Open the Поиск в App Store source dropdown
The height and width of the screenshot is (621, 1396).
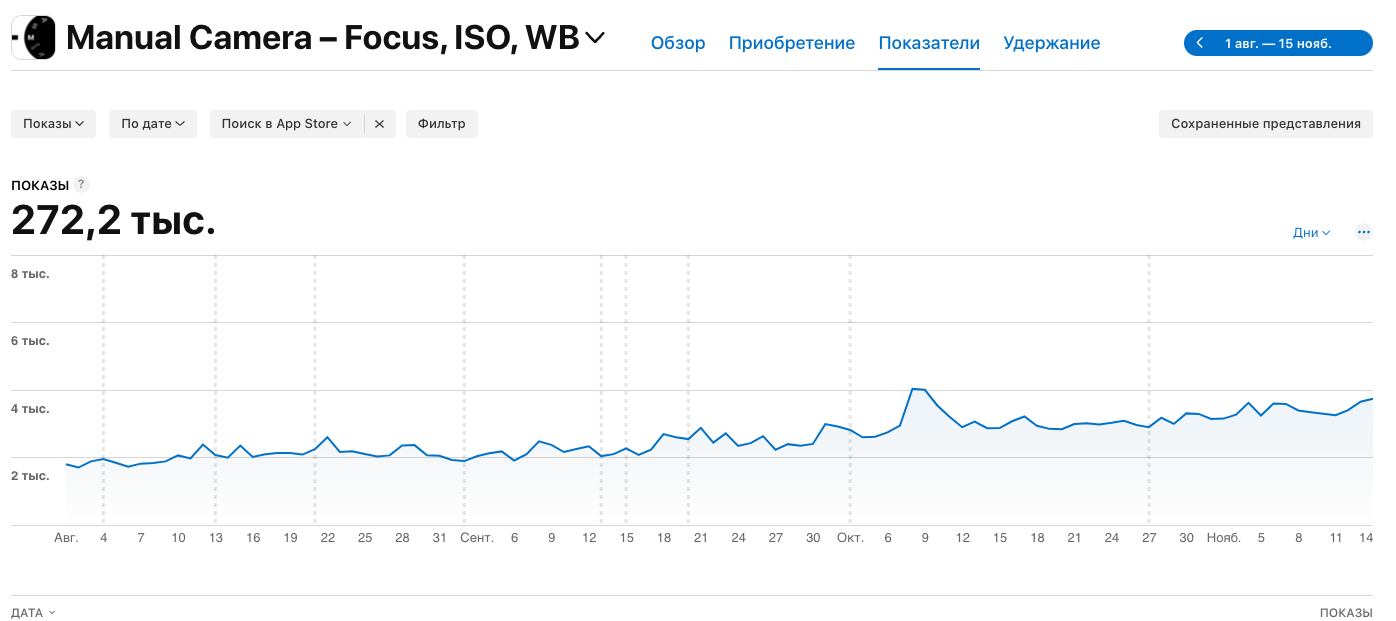286,124
